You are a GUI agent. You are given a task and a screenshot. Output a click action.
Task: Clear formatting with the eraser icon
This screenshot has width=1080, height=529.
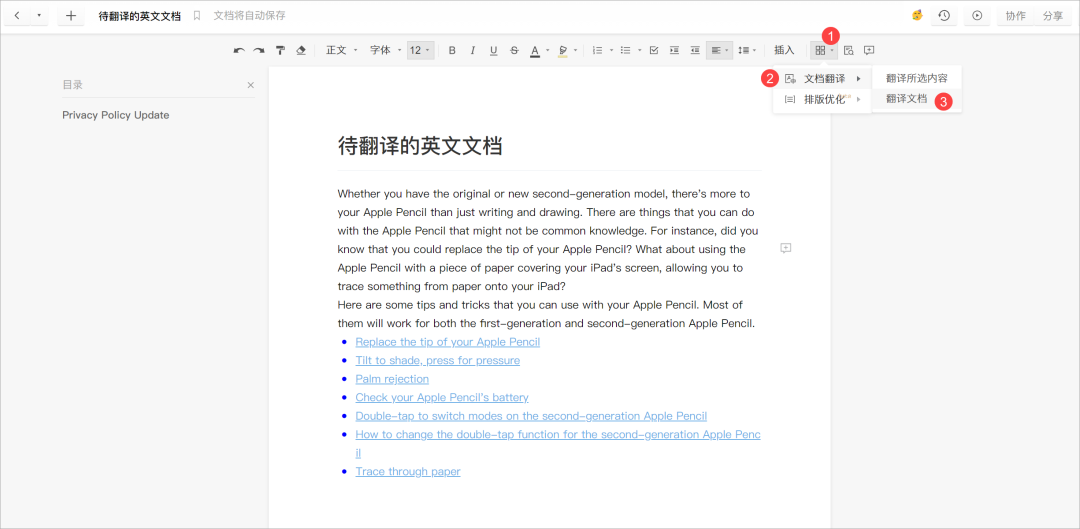301,50
